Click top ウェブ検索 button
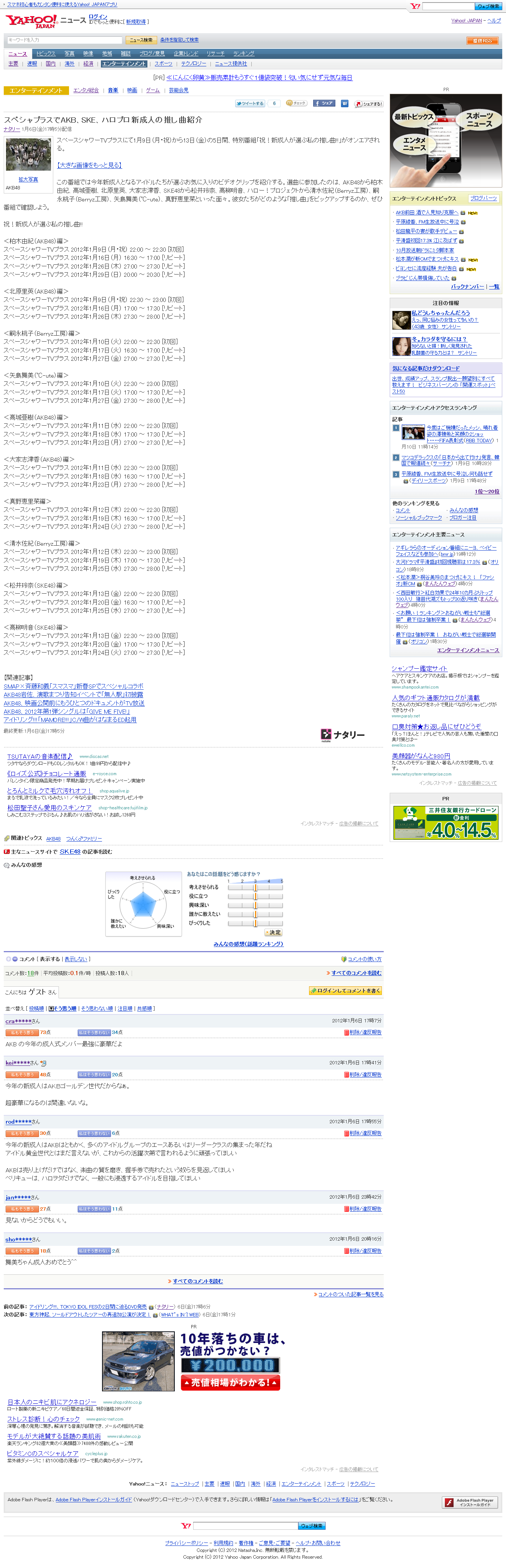 [488, 6]
